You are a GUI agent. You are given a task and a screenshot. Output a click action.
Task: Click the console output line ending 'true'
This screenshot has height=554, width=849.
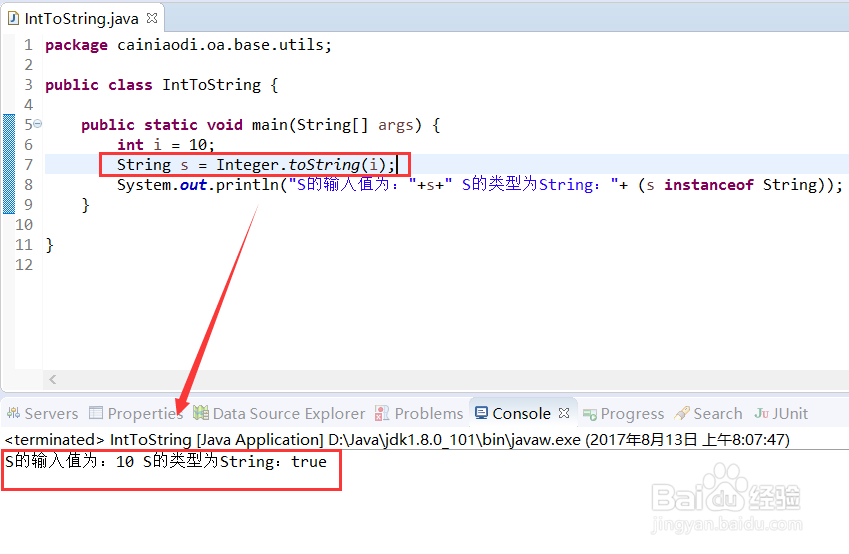(x=166, y=461)
